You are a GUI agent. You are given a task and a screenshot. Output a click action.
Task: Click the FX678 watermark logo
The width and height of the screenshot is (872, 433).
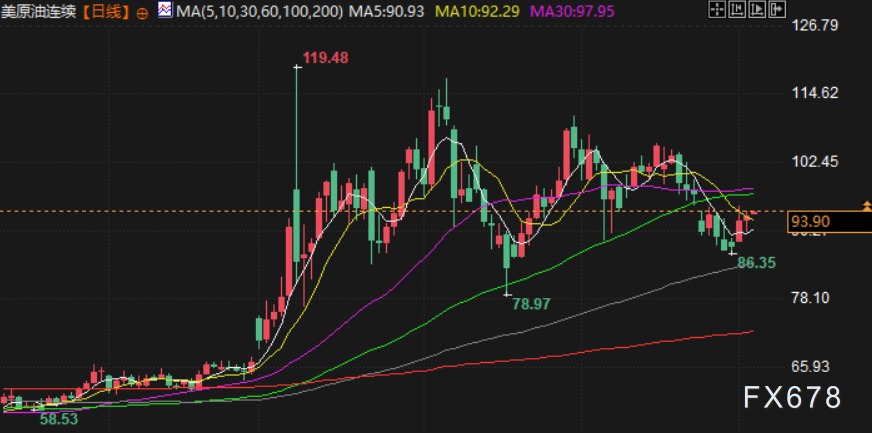coord(792,397)
